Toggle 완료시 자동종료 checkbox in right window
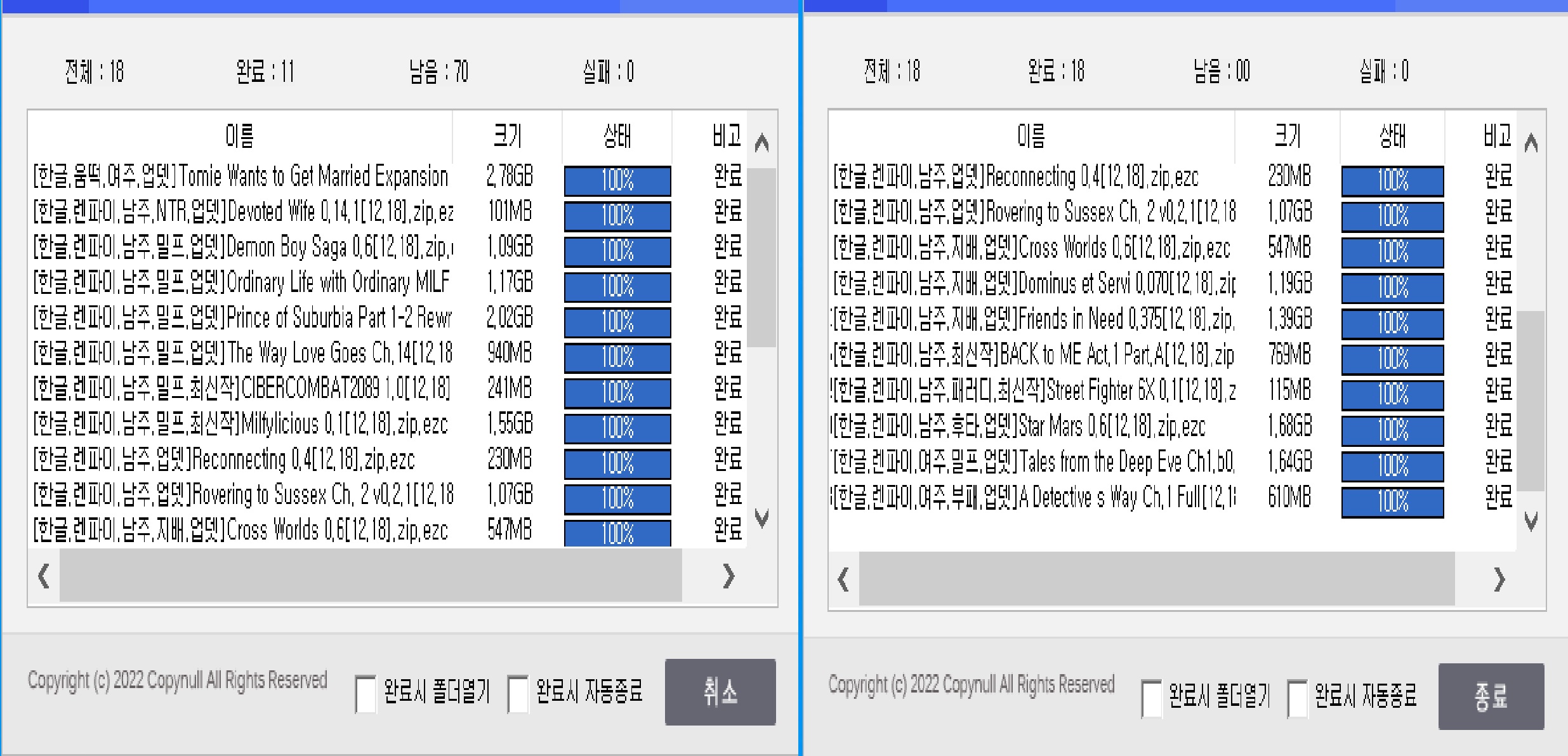The height and width of the screenshot is (756, 1568). [1297, 698]
